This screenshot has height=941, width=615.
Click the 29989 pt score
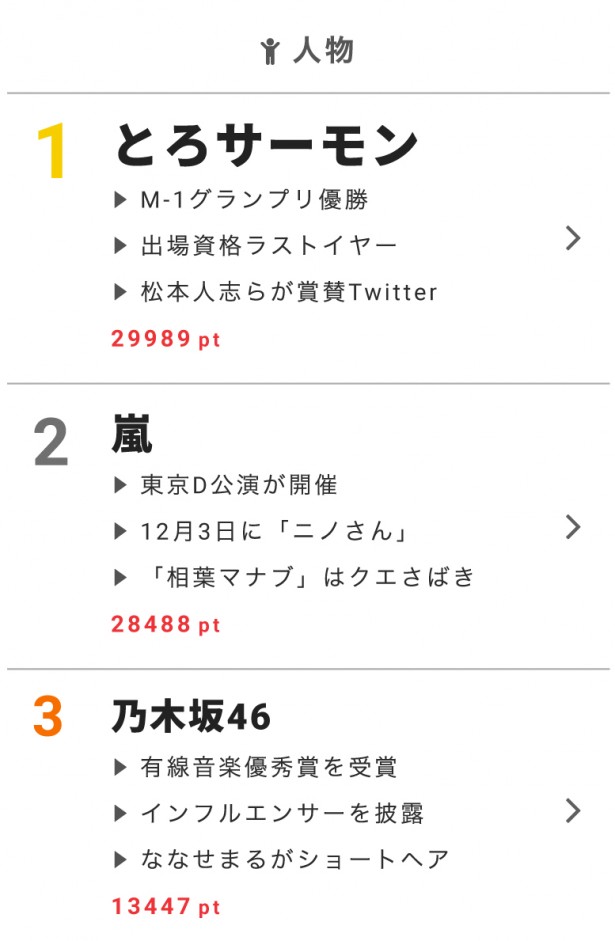(166, 339)
